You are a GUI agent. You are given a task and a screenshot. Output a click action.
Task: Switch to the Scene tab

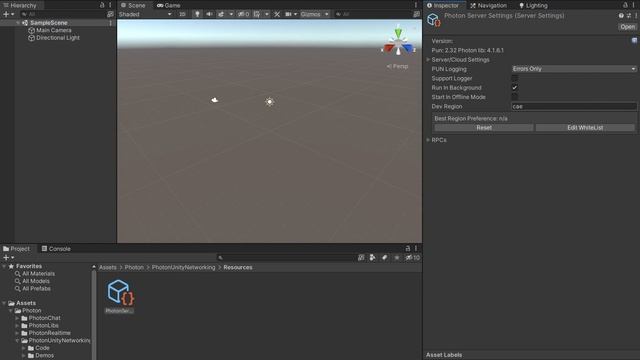tap(133, 5)
